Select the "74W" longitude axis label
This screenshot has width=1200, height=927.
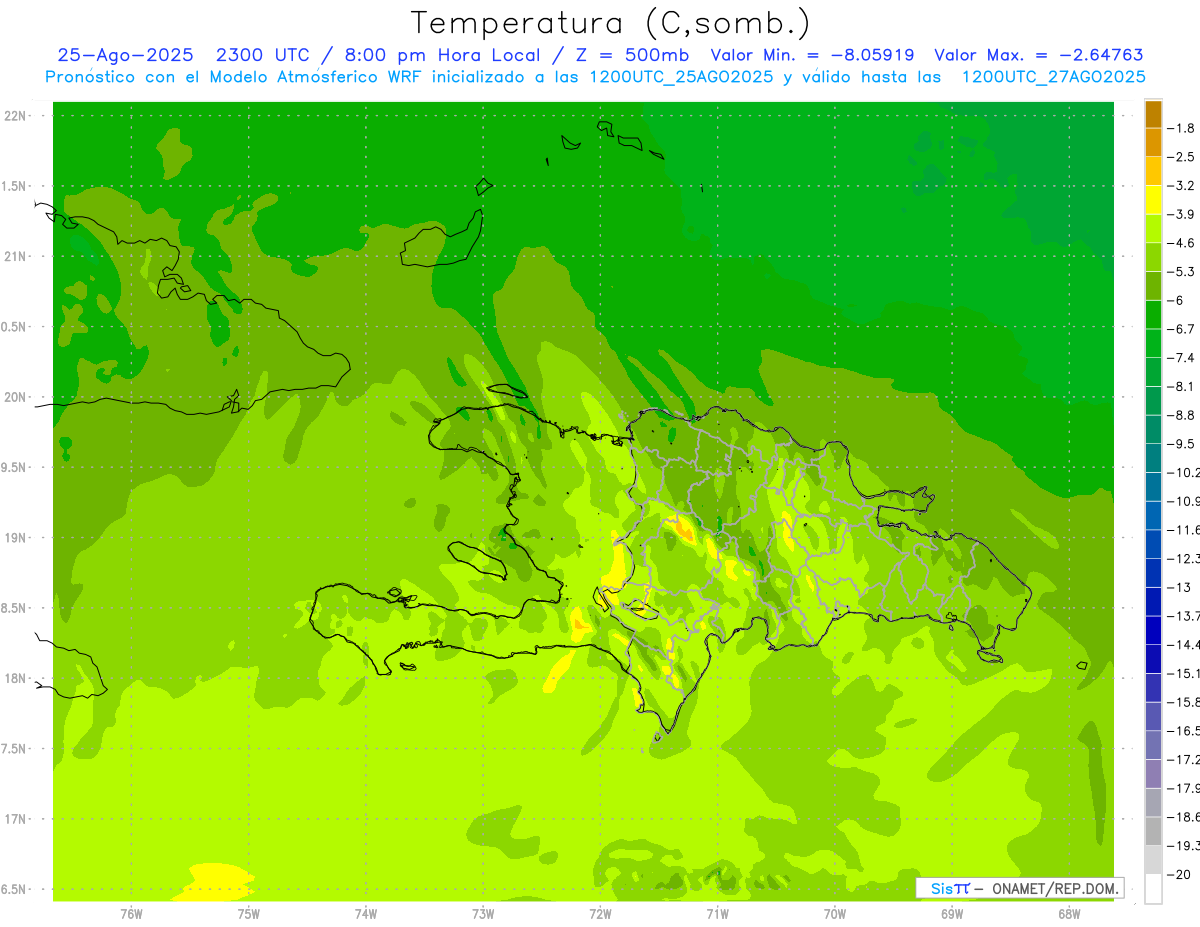365,914
